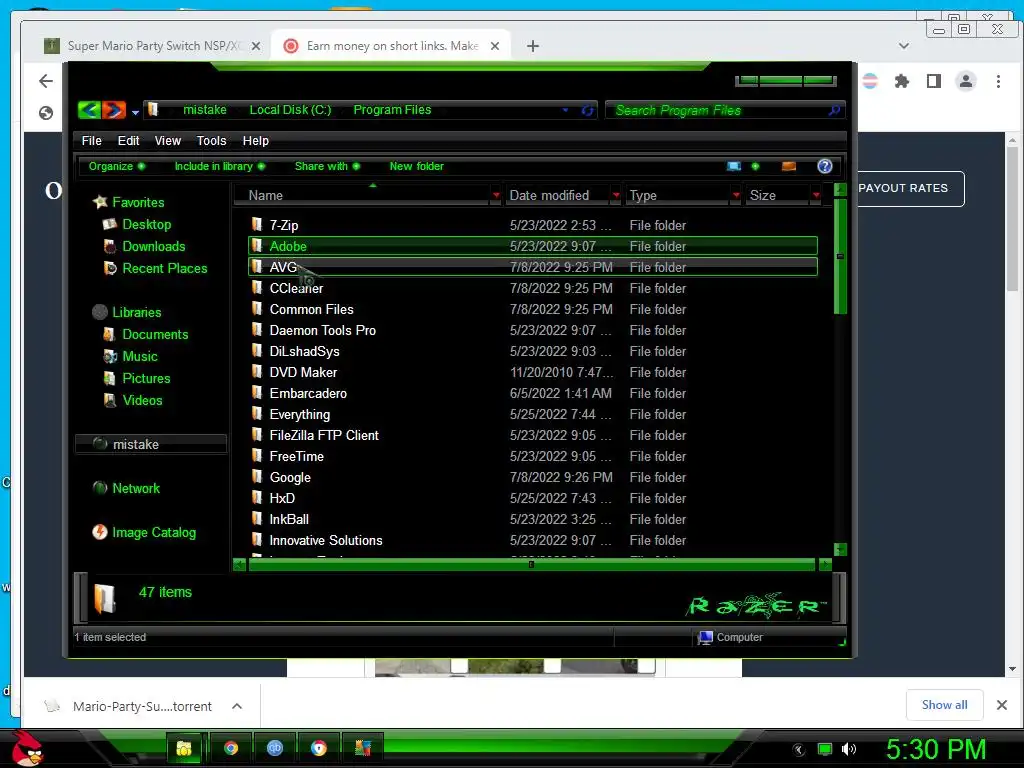Select the DiLshadSys folder
The image size is (1024, 768).
click(533, 351)
